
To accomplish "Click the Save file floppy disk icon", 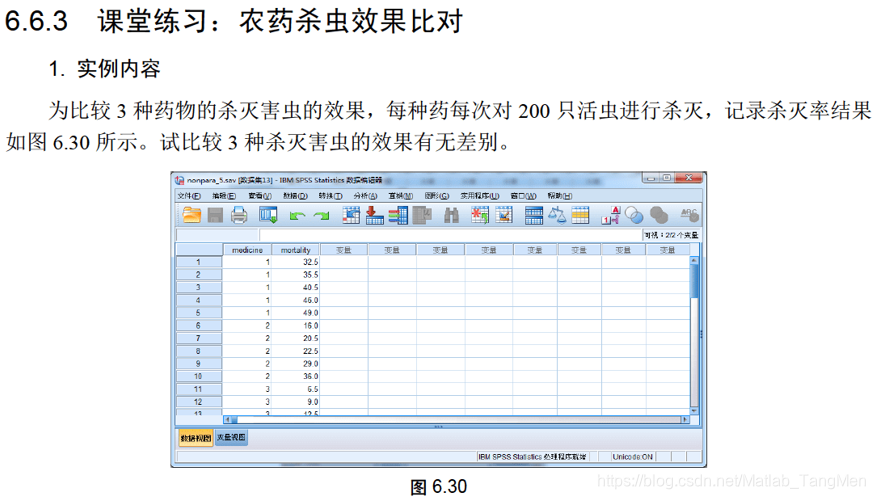I will (215, 215).
